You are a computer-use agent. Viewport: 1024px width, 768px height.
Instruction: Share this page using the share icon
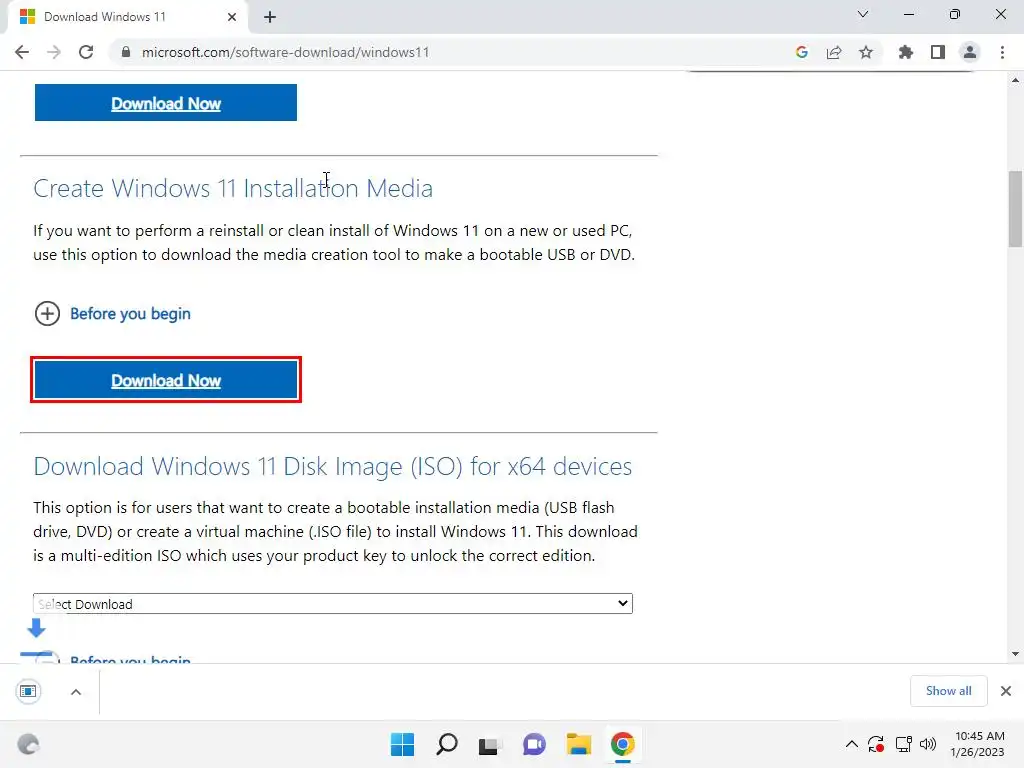pyautogui.click(x=834, y=52)
